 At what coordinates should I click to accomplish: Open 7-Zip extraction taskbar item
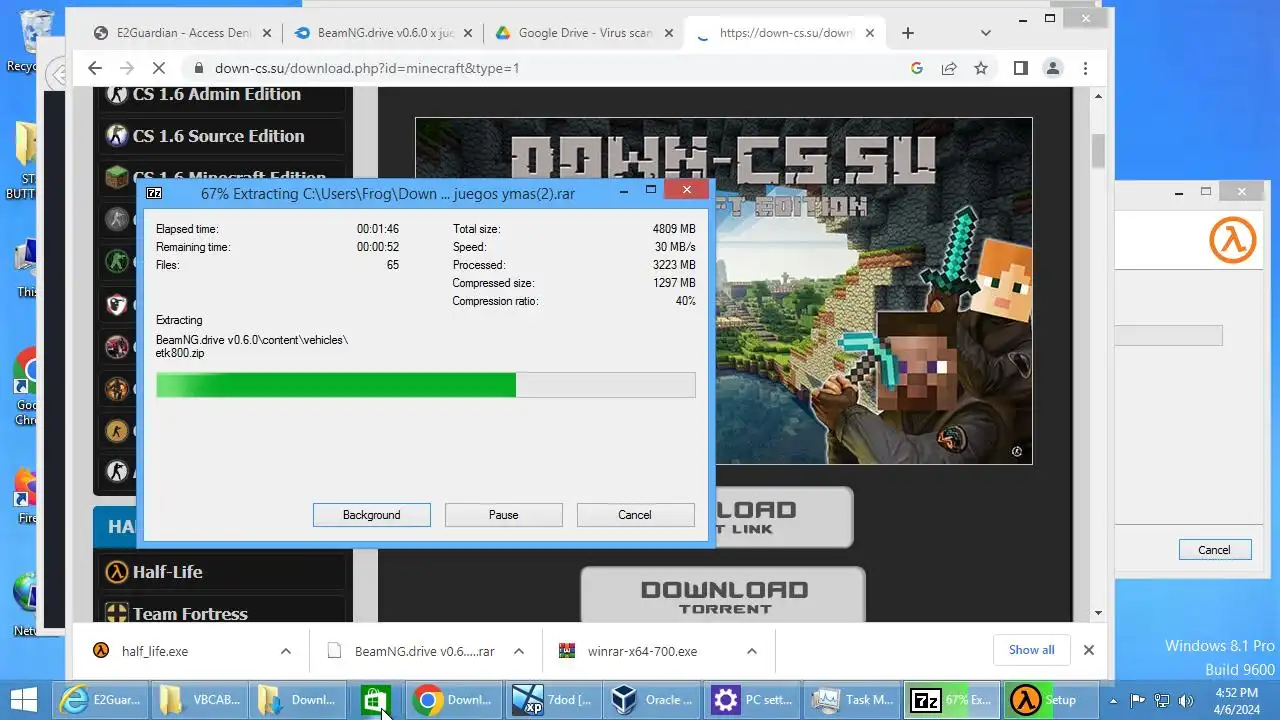[951, 700]
